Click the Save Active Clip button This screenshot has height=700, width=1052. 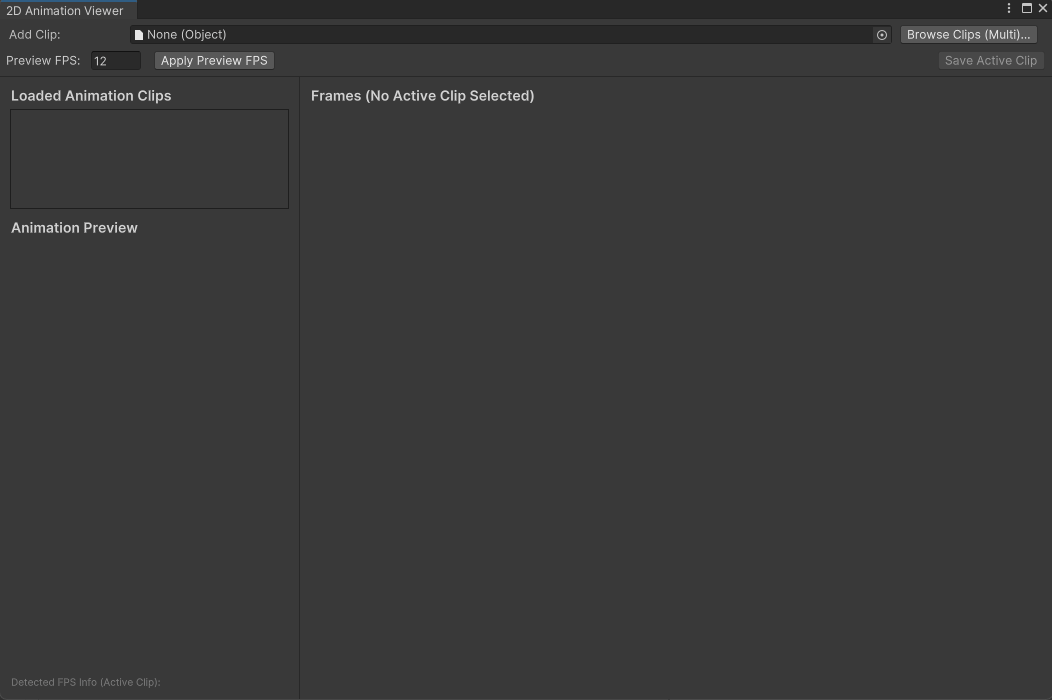(x=990, y=60)
